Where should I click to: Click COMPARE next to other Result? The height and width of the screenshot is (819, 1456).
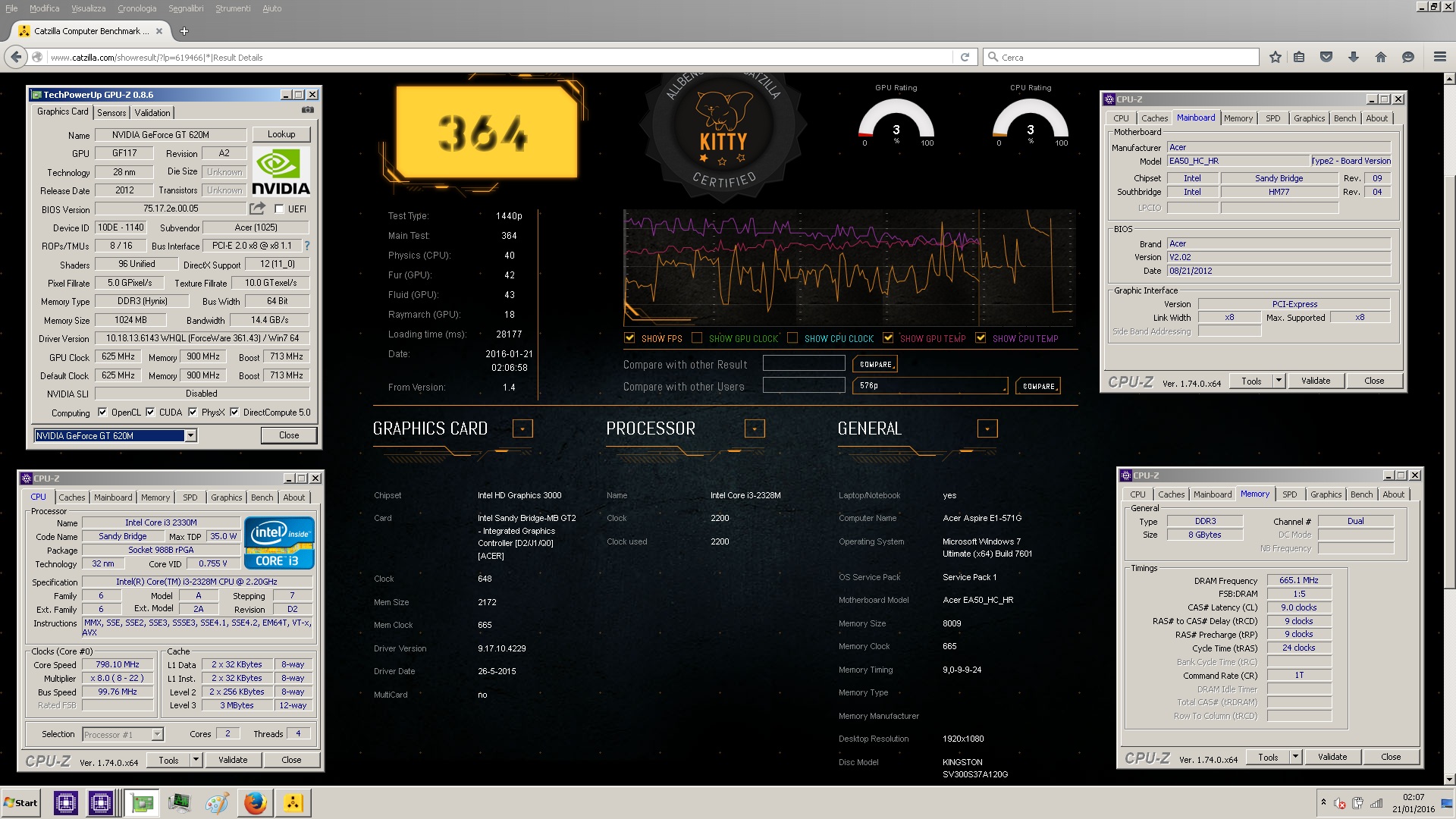[x=876, y=364]
